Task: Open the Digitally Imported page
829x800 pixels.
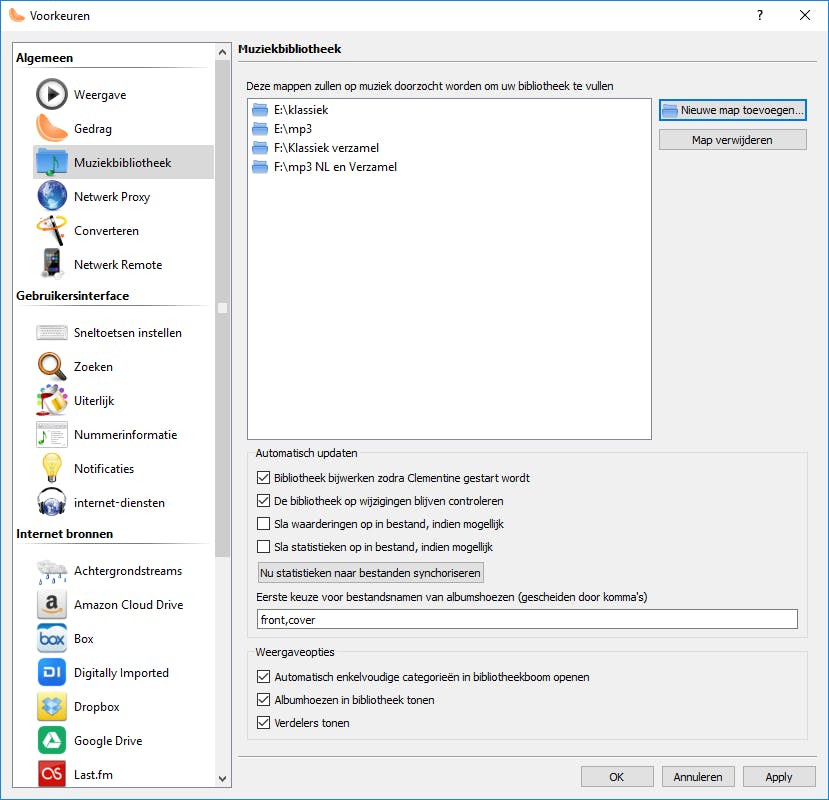Action: click(124, 672)
